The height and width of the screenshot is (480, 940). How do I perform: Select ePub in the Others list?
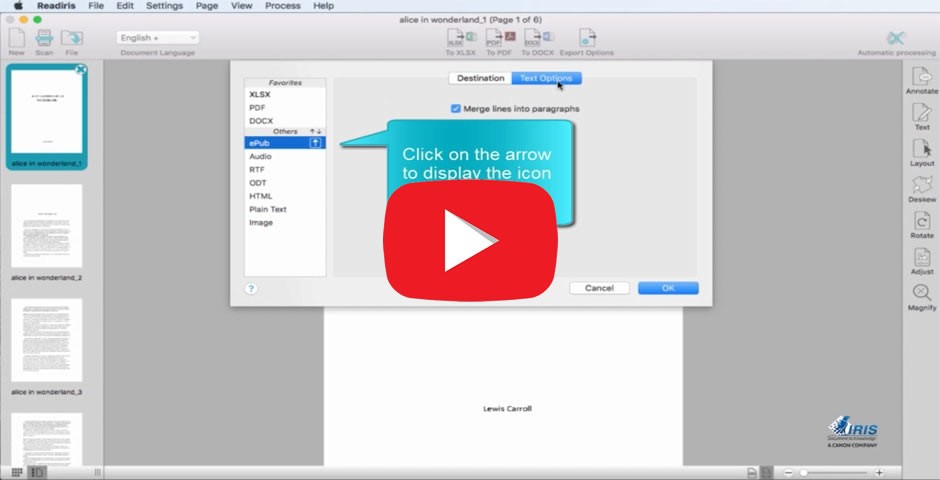tap(285, 143)
